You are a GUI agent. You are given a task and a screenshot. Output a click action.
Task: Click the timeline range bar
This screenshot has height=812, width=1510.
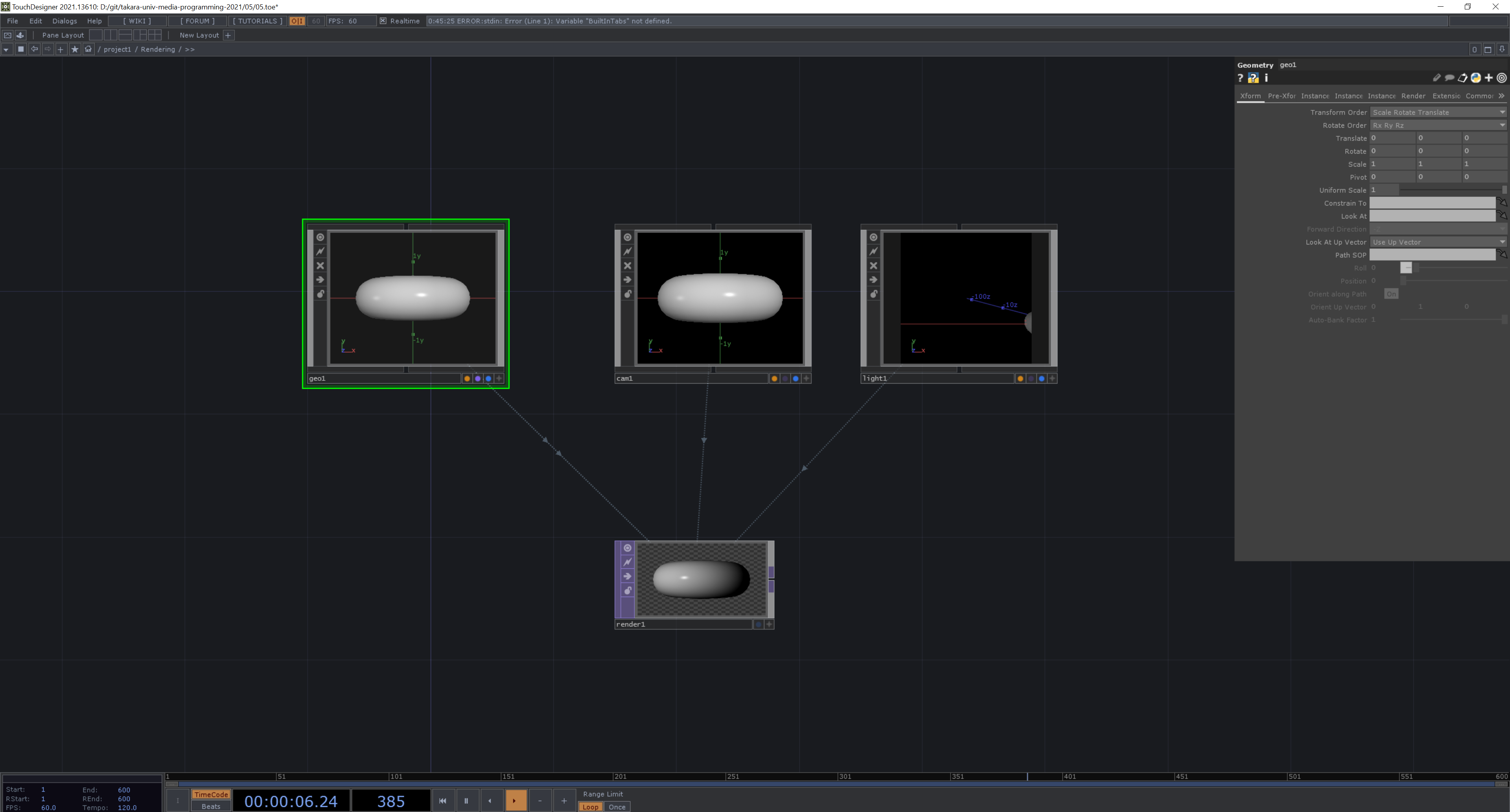tap(836, 784)
